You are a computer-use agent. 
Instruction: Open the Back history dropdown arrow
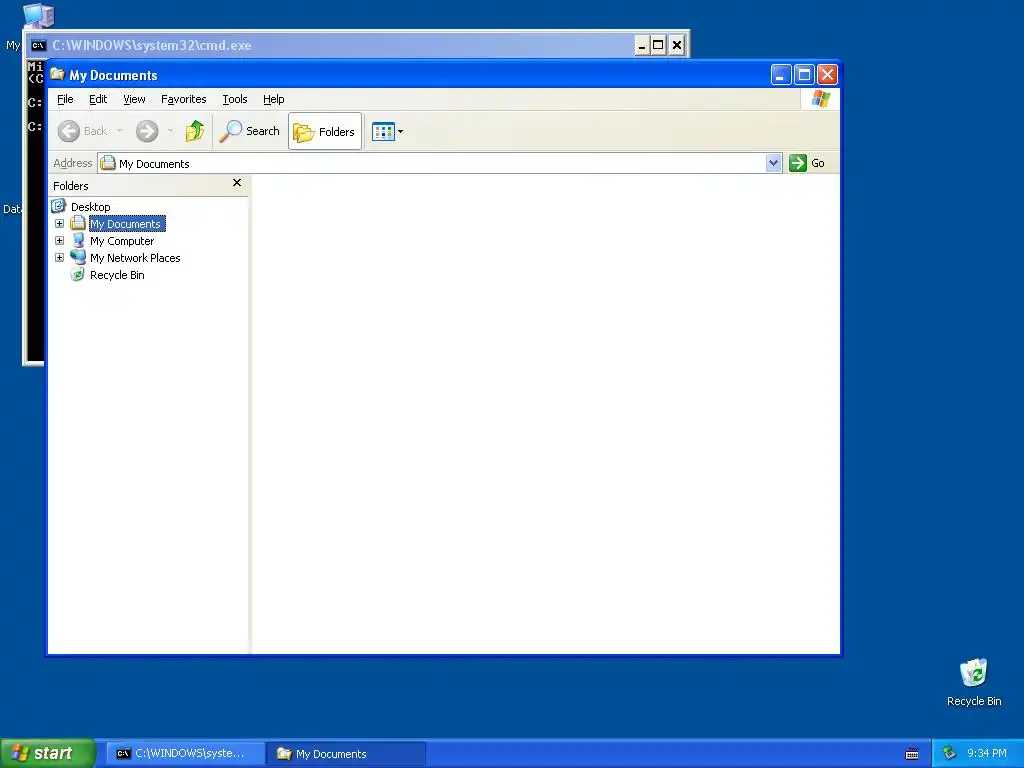coord(120,131)
